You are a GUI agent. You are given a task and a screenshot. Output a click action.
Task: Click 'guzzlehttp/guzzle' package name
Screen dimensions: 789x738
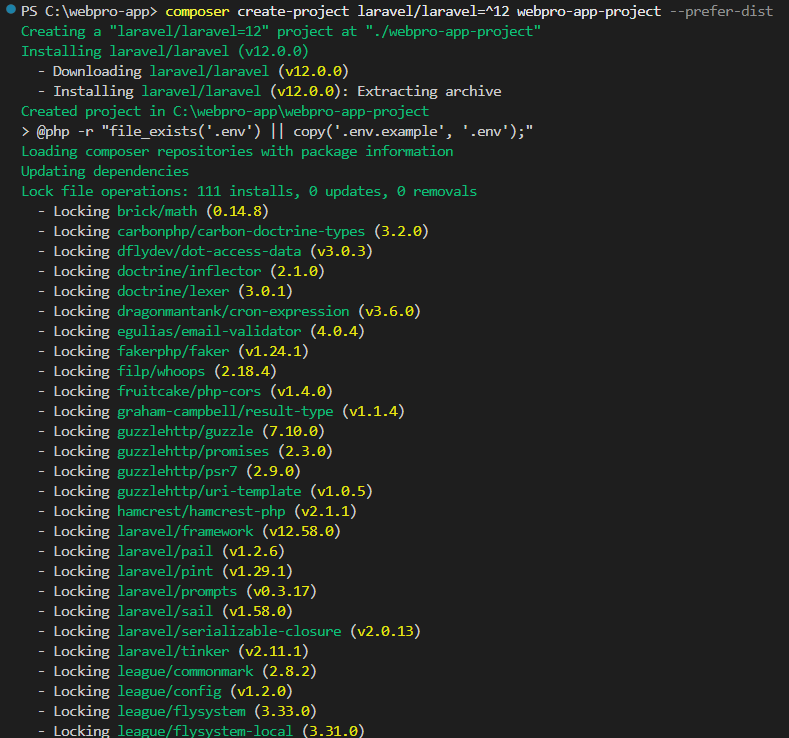tap(185, 432)
